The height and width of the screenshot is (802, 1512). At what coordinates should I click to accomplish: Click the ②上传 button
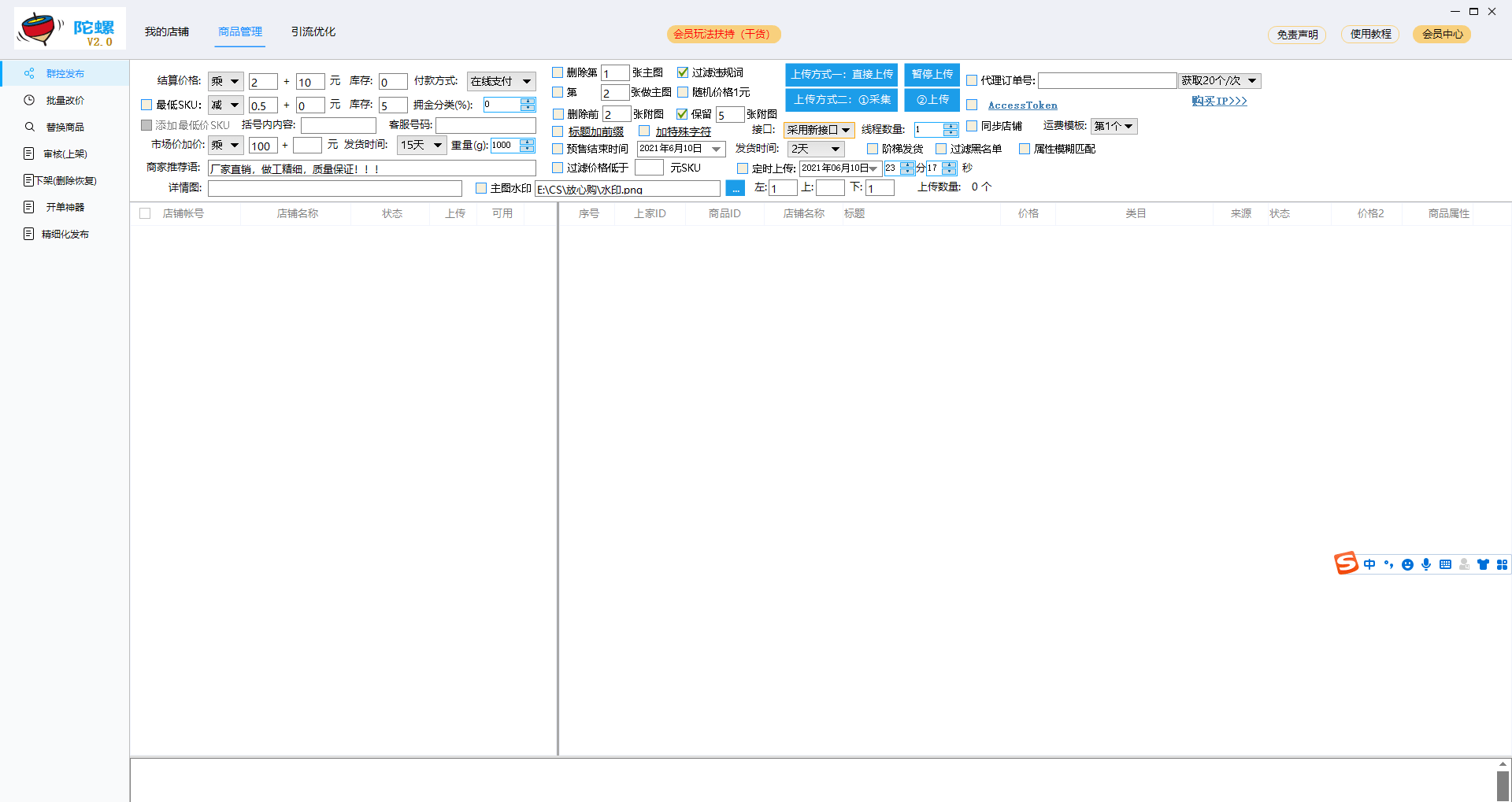(x=932, y=100)
